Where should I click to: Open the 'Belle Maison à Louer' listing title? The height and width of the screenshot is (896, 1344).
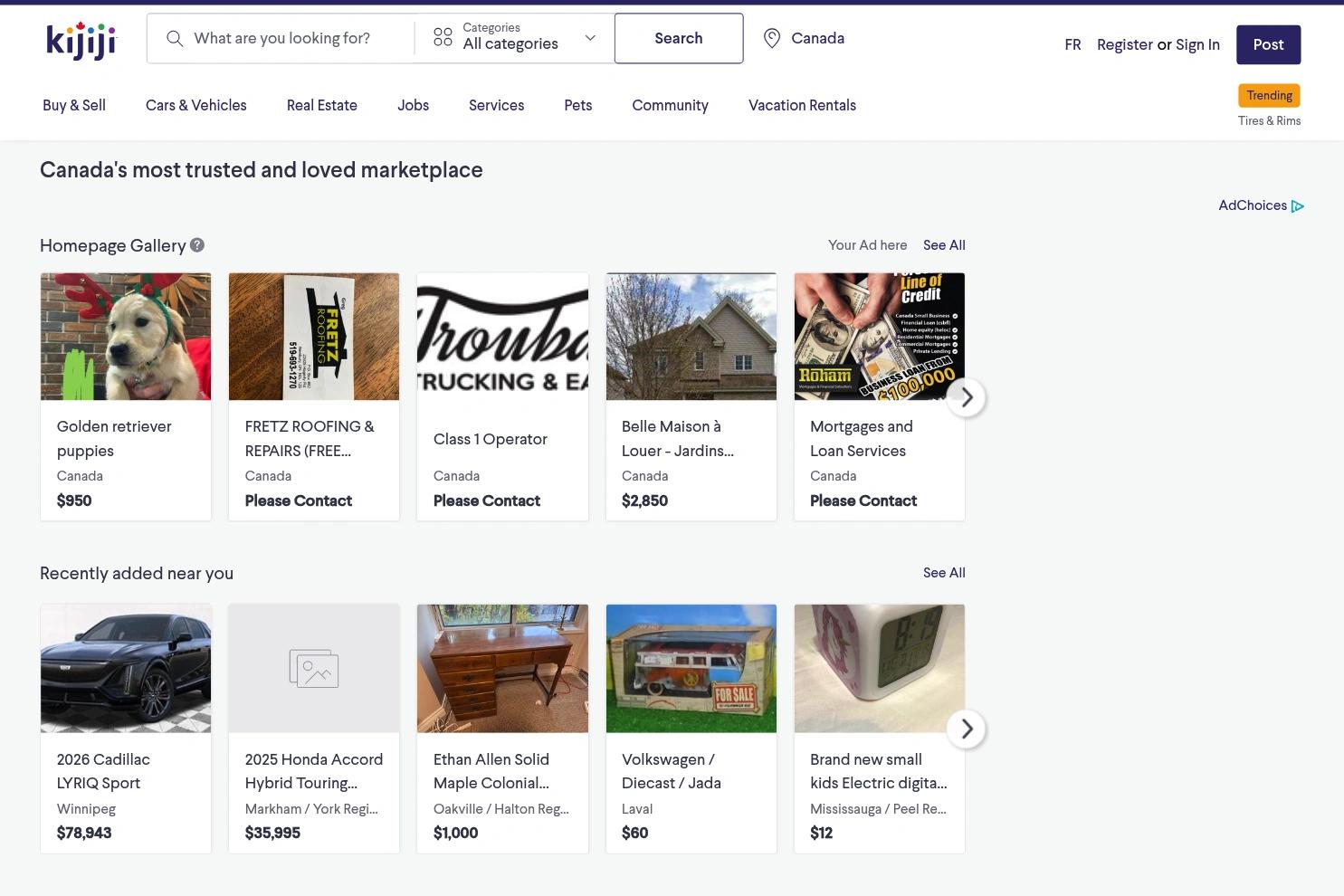(x=678, y=438)
